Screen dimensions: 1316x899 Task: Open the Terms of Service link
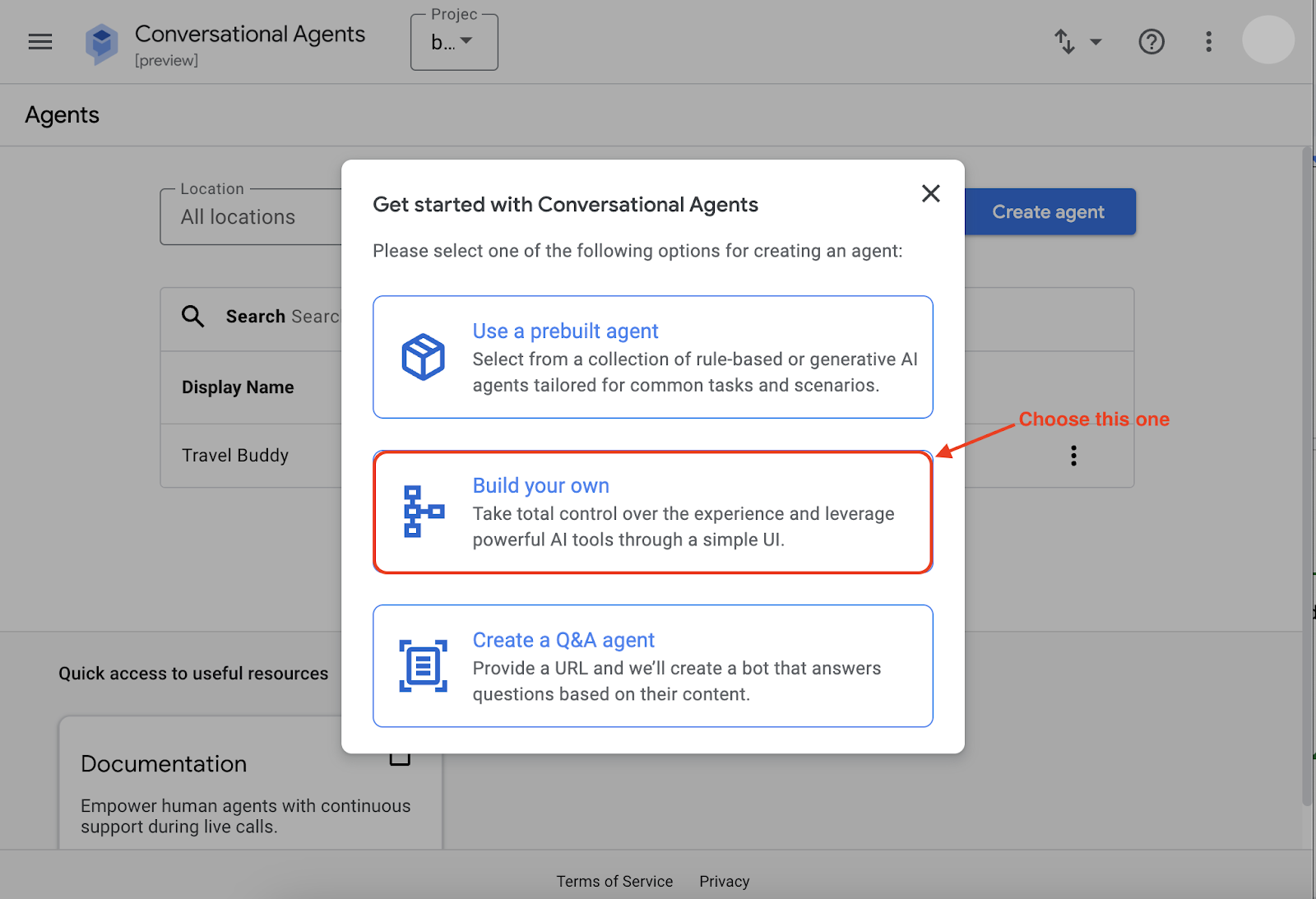pos(614,880)
